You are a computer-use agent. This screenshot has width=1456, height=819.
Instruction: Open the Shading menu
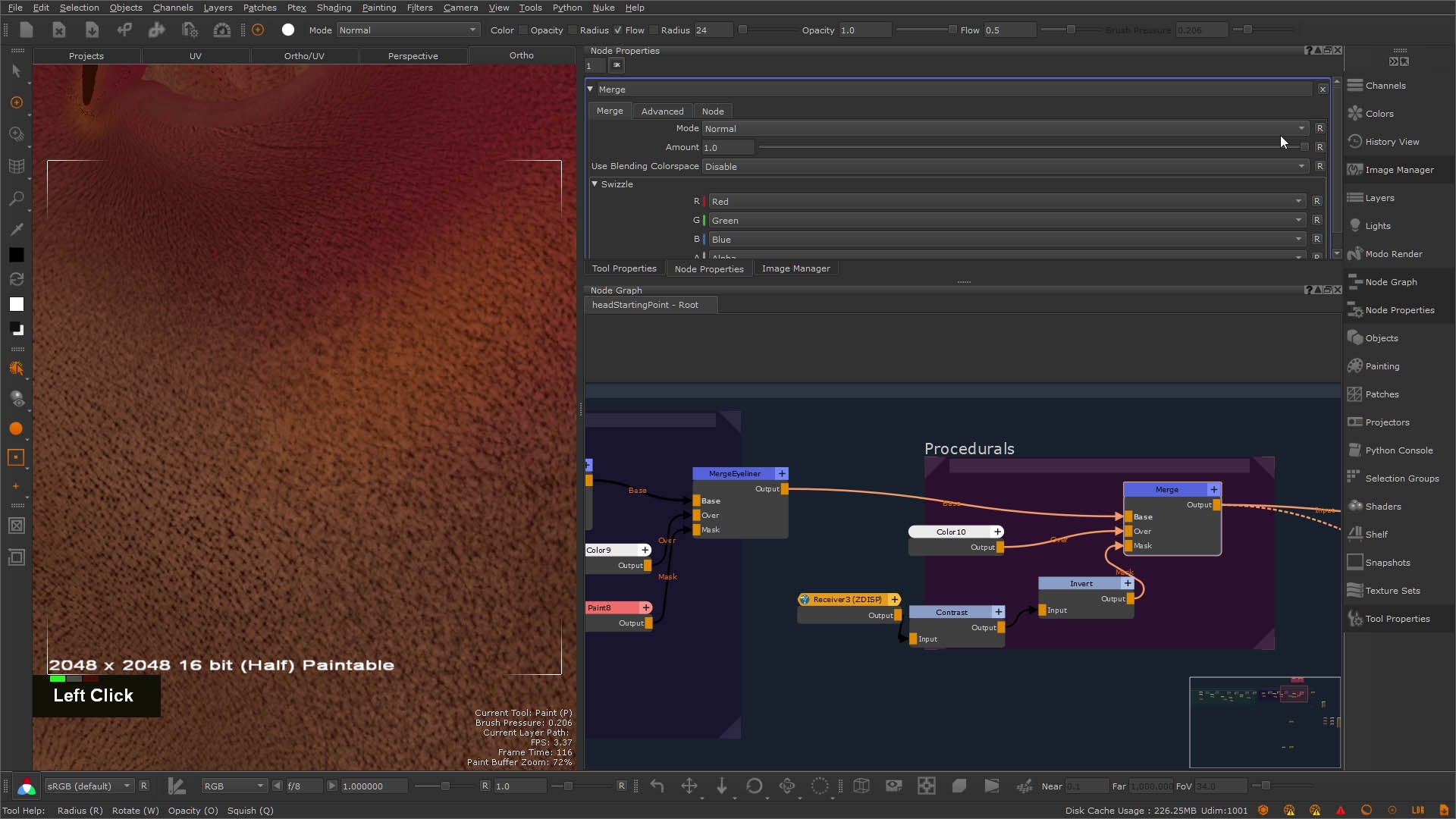tap(334, 8)
